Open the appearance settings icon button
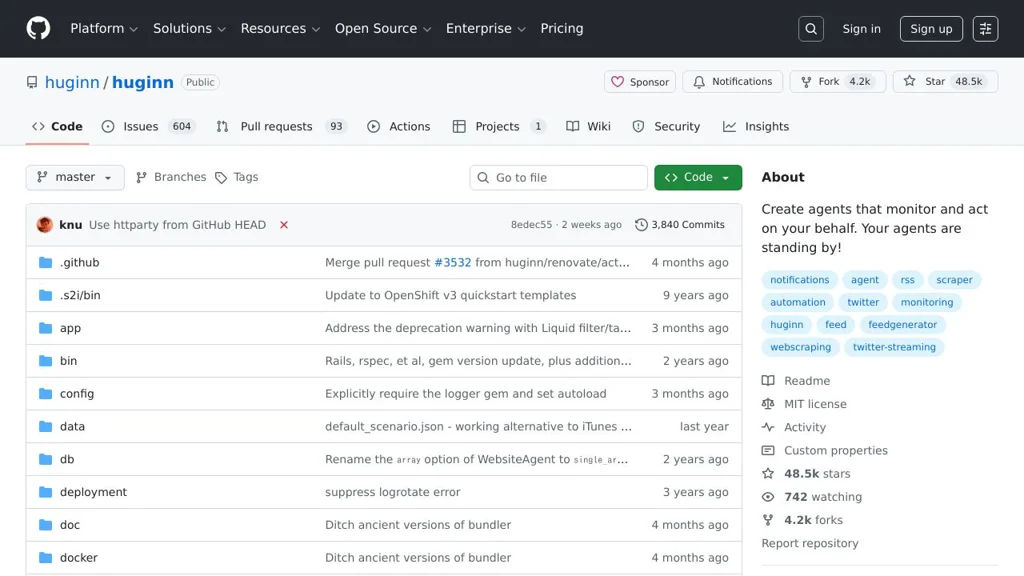 tap(985, 29)
